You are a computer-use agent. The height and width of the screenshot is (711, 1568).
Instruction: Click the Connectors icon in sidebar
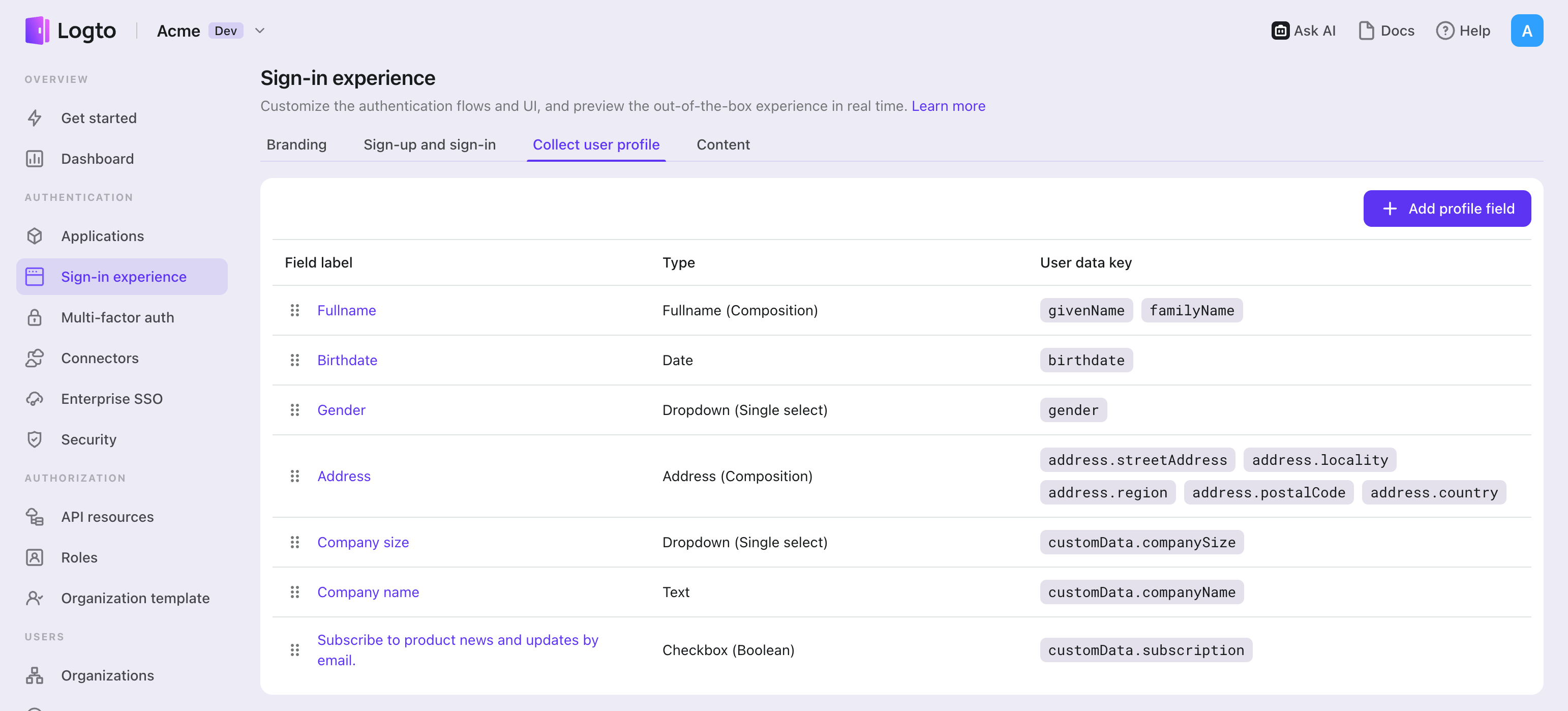(35, 359)
